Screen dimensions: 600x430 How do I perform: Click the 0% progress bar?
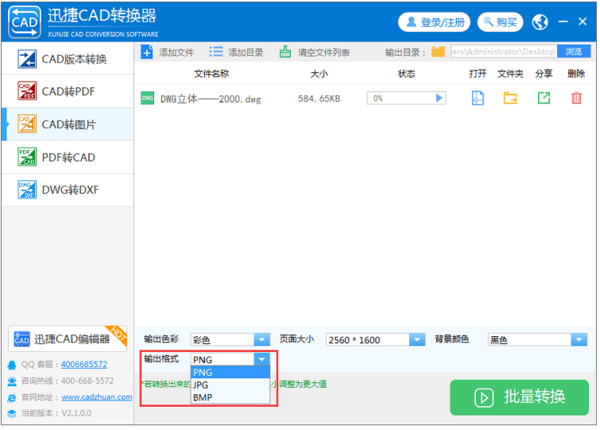click(x=406, y=98)
